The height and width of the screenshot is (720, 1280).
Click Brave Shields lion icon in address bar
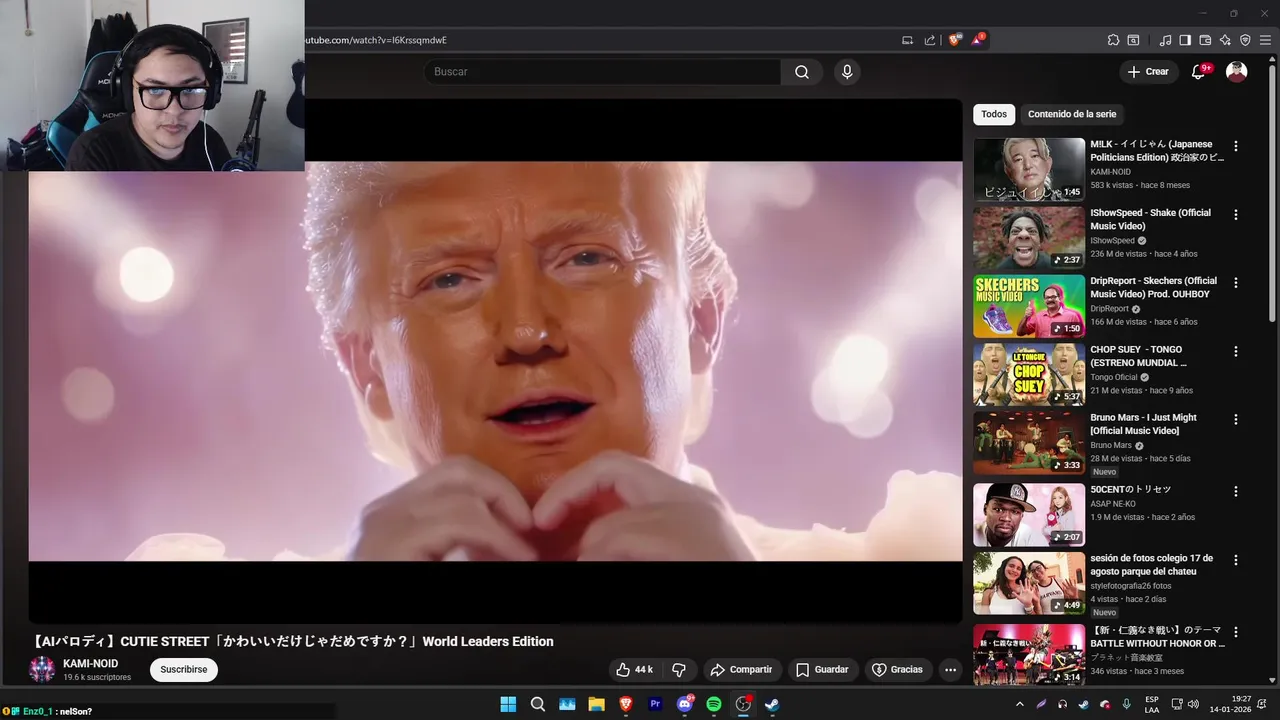click(x=955, y=40)
